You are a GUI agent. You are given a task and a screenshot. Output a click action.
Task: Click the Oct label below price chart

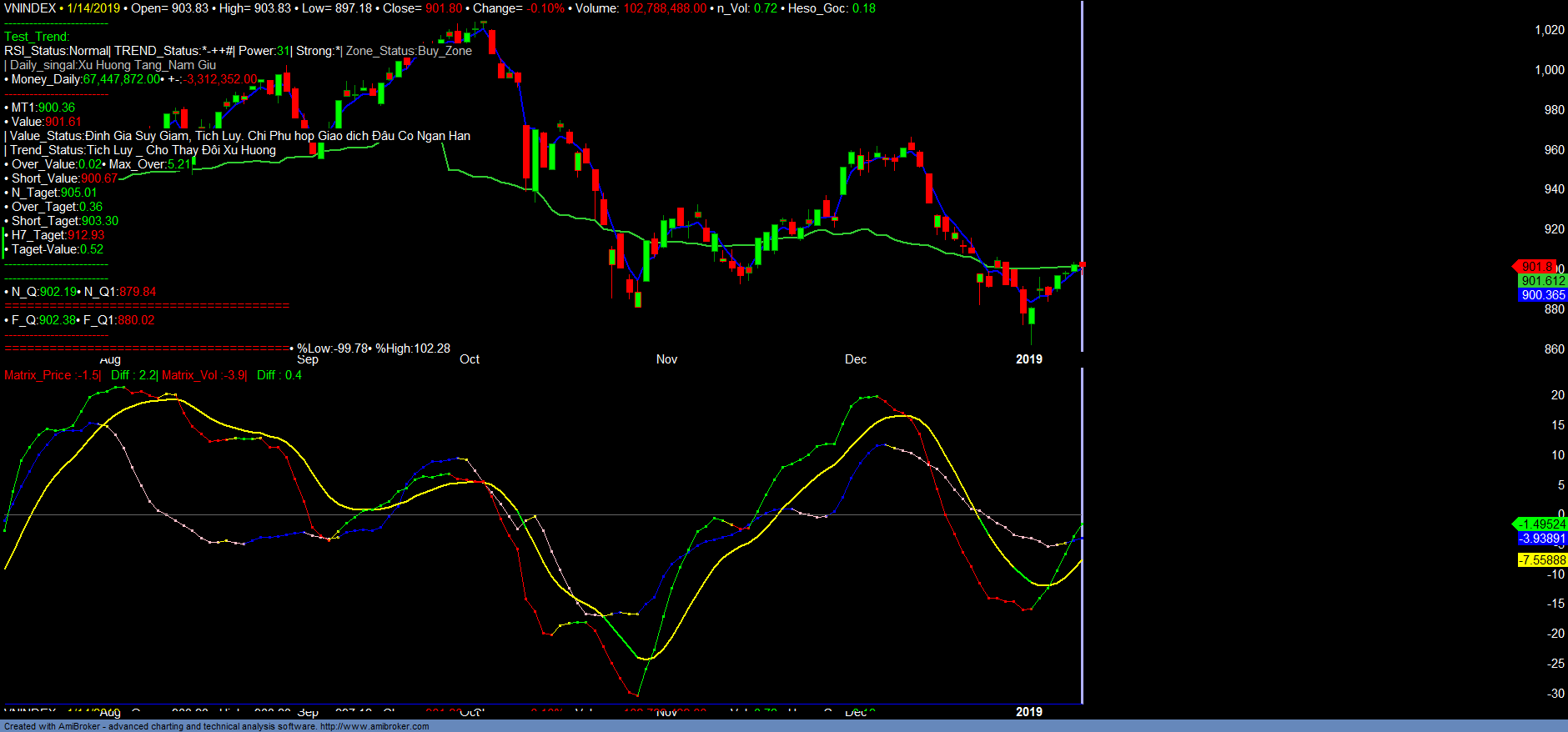pos(470,359)
